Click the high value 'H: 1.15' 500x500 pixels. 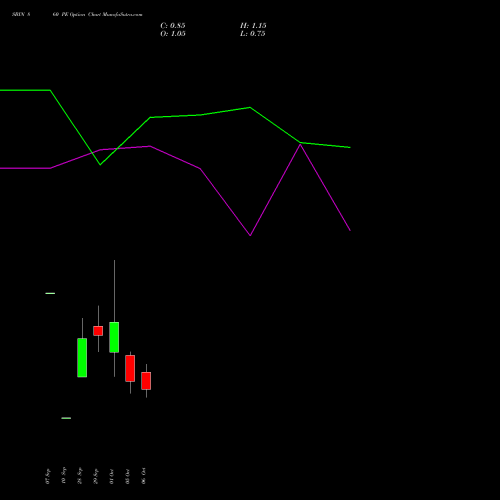click(253, 26)
